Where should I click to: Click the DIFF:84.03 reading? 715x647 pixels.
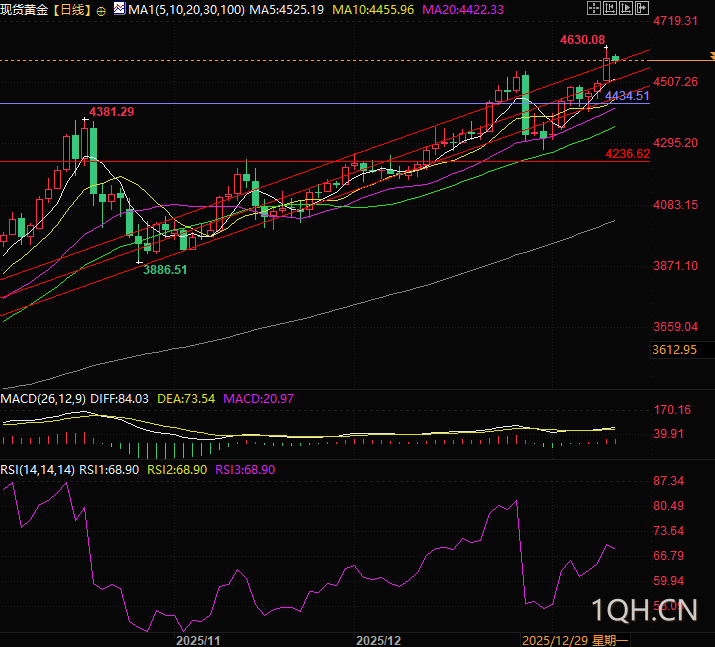pos(119,399)
